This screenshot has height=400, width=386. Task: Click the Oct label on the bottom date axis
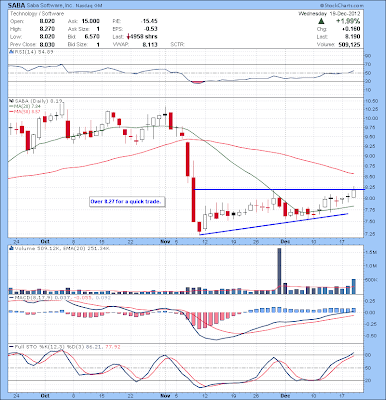tap(45, 395)
